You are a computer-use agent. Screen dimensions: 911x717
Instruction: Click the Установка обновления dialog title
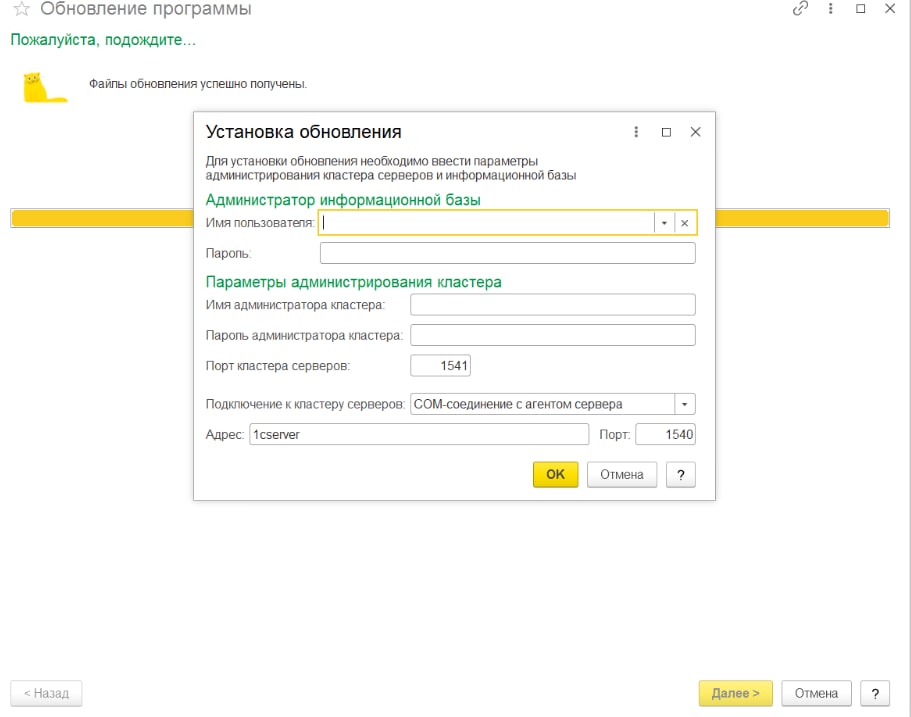pyautogui.click(x=303, y=132)
